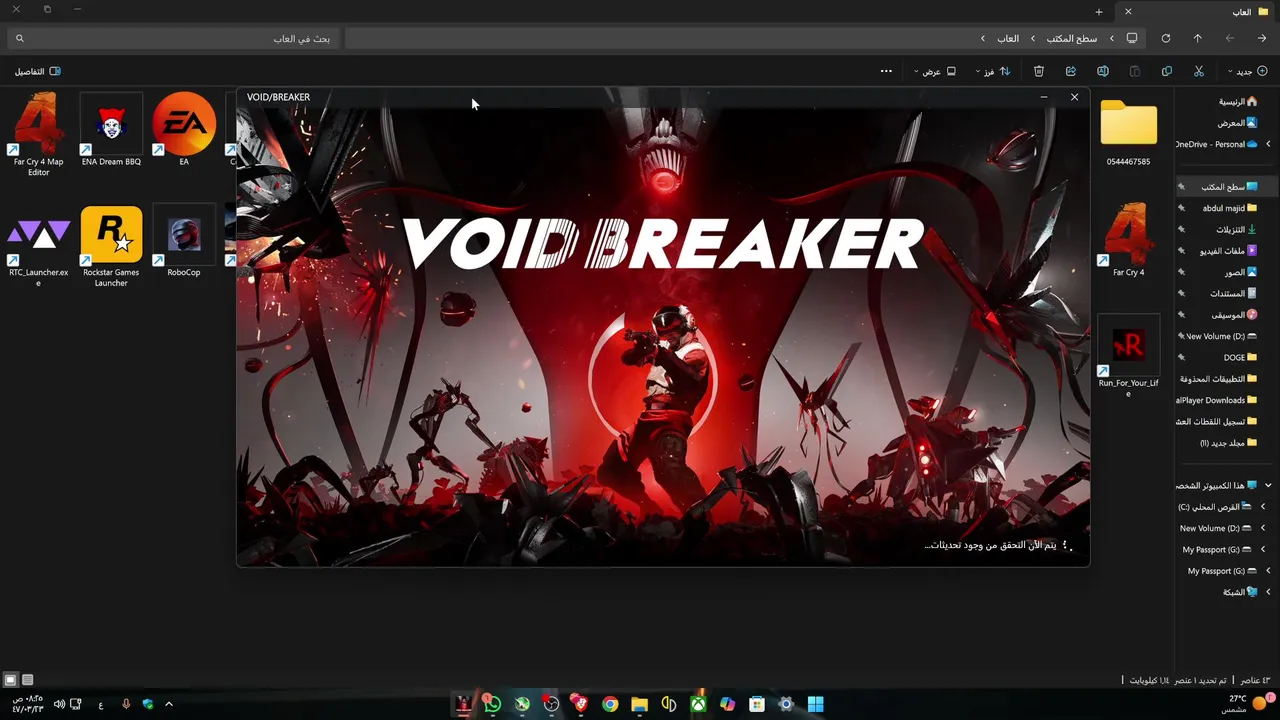Viewport: 1280px width, 720px height.
Task: Select the Run_For_Your_Life shortcut
Action: tap(1128, 355)
